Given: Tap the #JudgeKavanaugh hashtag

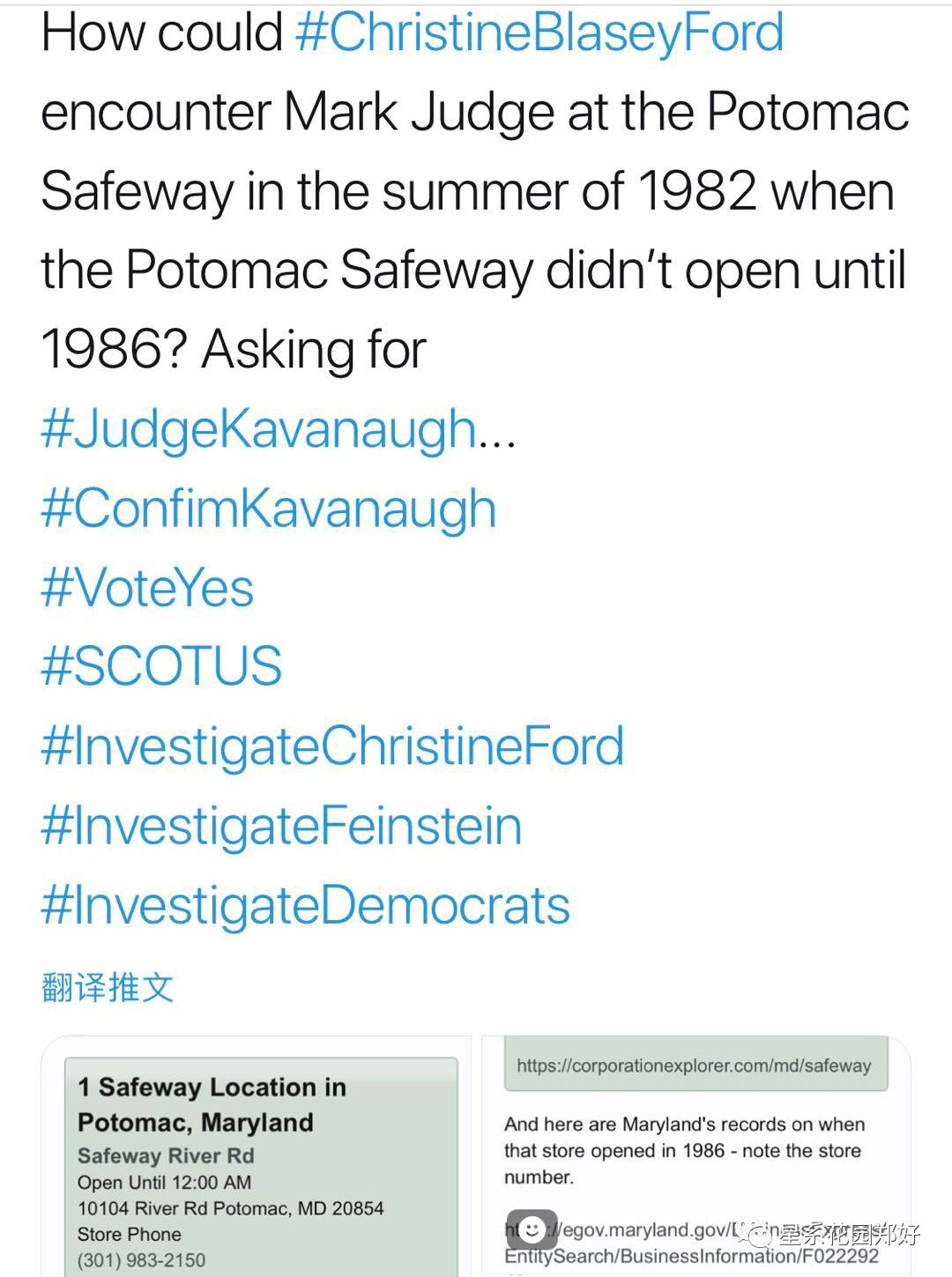Looking at the screenshot, I should (258, 430).
